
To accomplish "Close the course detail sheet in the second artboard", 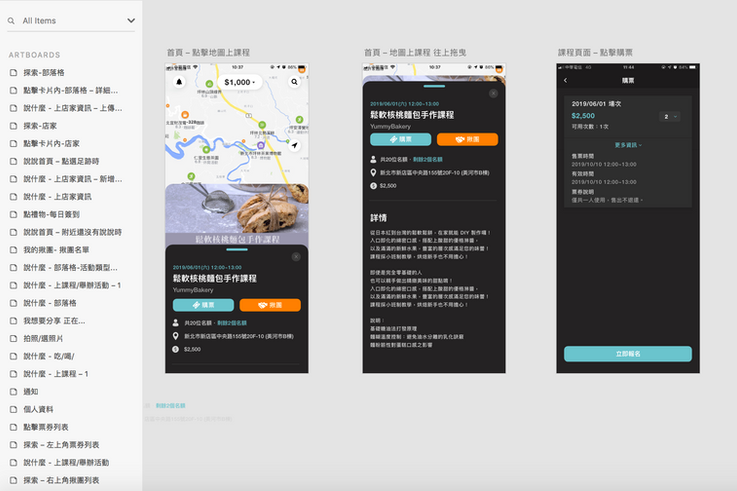I will pos(493,94).
